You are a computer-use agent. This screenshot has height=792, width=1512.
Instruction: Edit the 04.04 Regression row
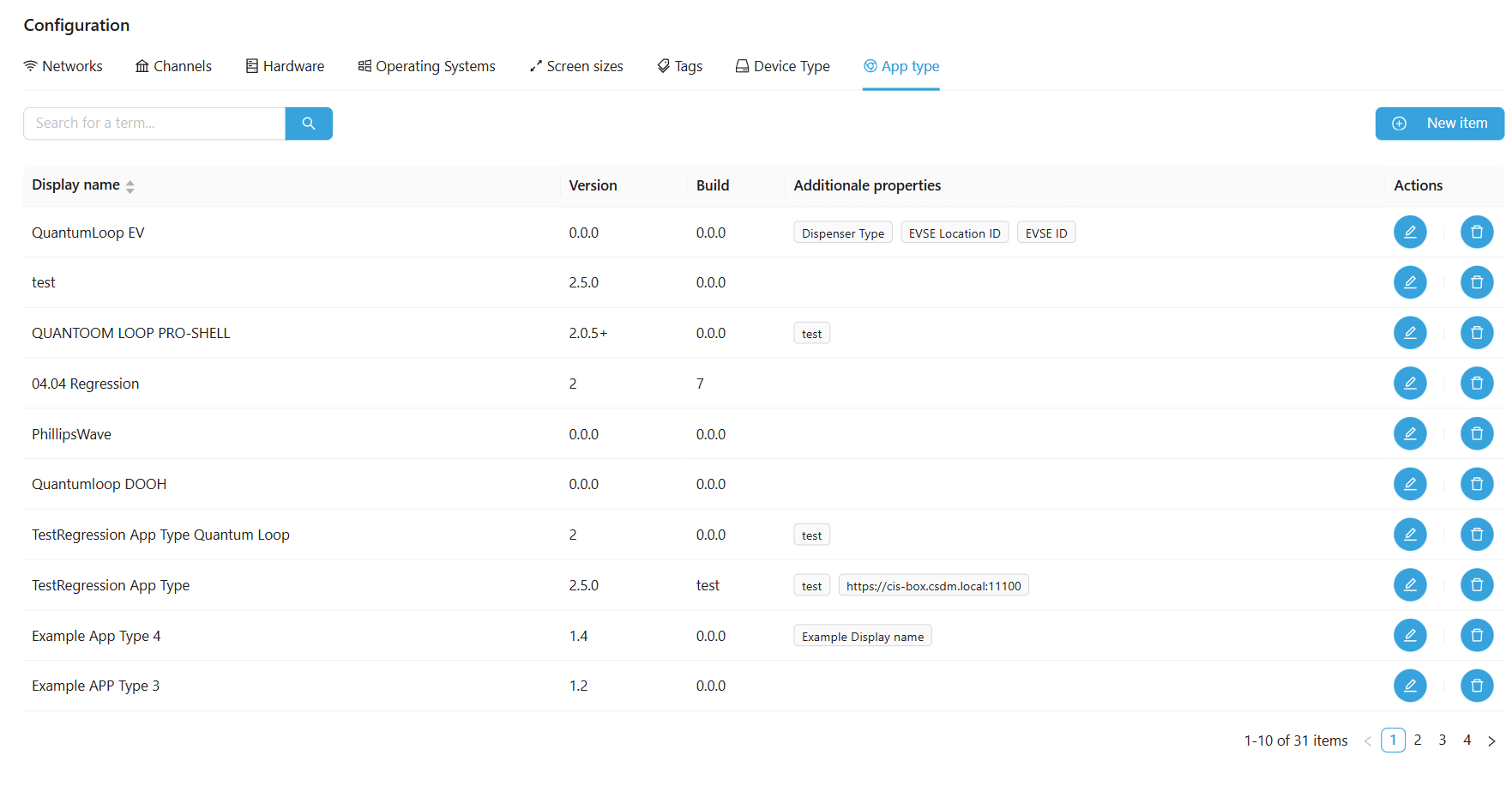(1409, 384)
